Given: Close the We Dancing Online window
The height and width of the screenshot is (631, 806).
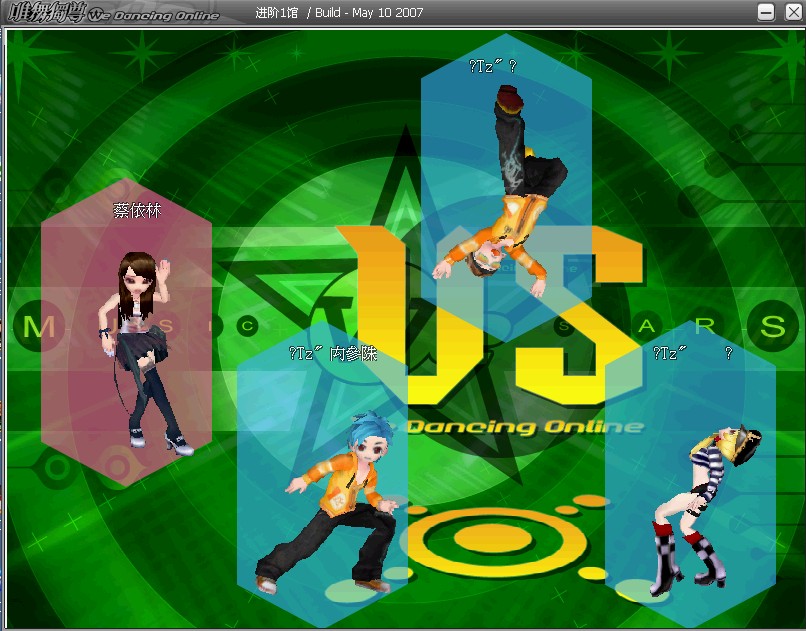Looking at the screenshot, I should (793, 12).
